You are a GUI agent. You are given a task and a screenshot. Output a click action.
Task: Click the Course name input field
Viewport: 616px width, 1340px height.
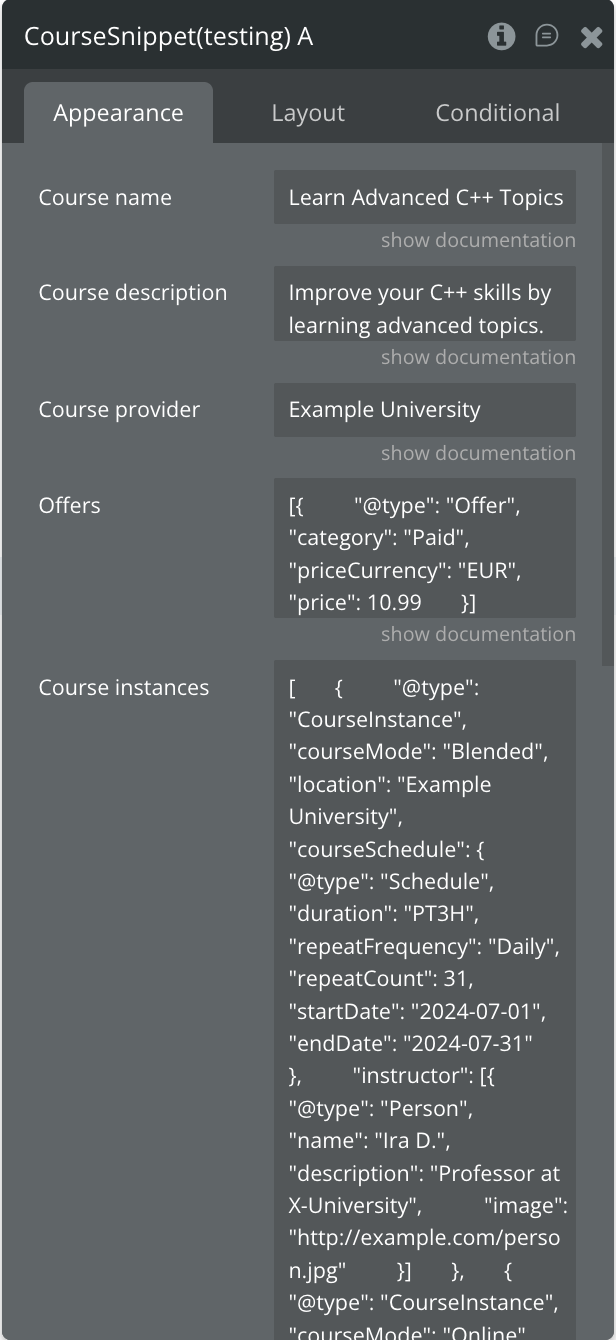pyautogui.click(x=425, y=198)
